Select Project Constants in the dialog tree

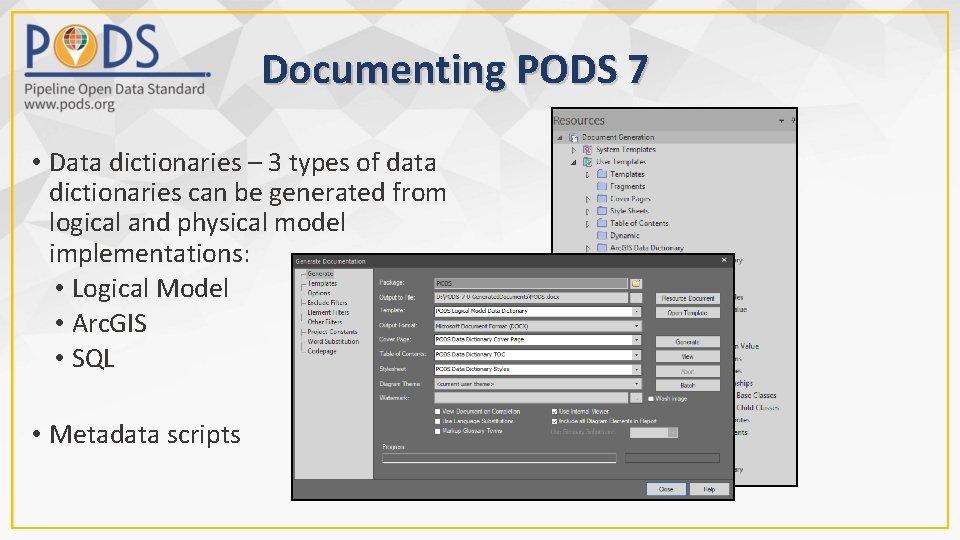point(332,332)
